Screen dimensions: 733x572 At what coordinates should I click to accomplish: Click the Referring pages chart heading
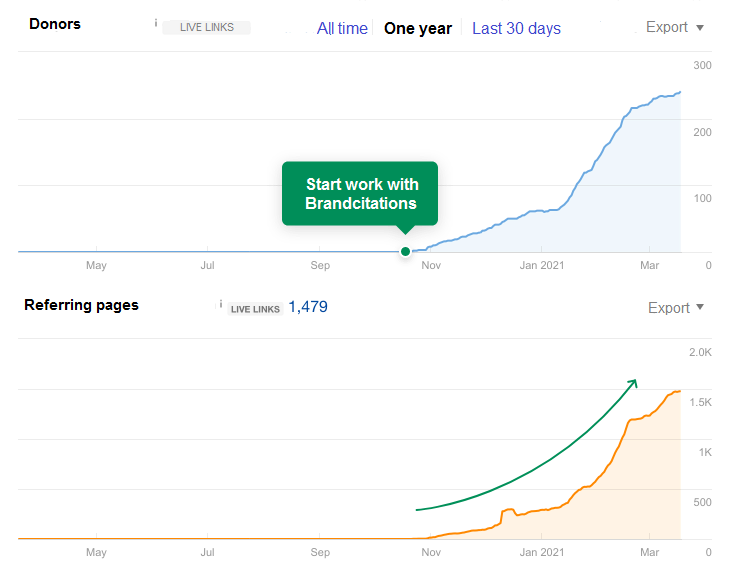pyautogui.click(x=81, y=305)
